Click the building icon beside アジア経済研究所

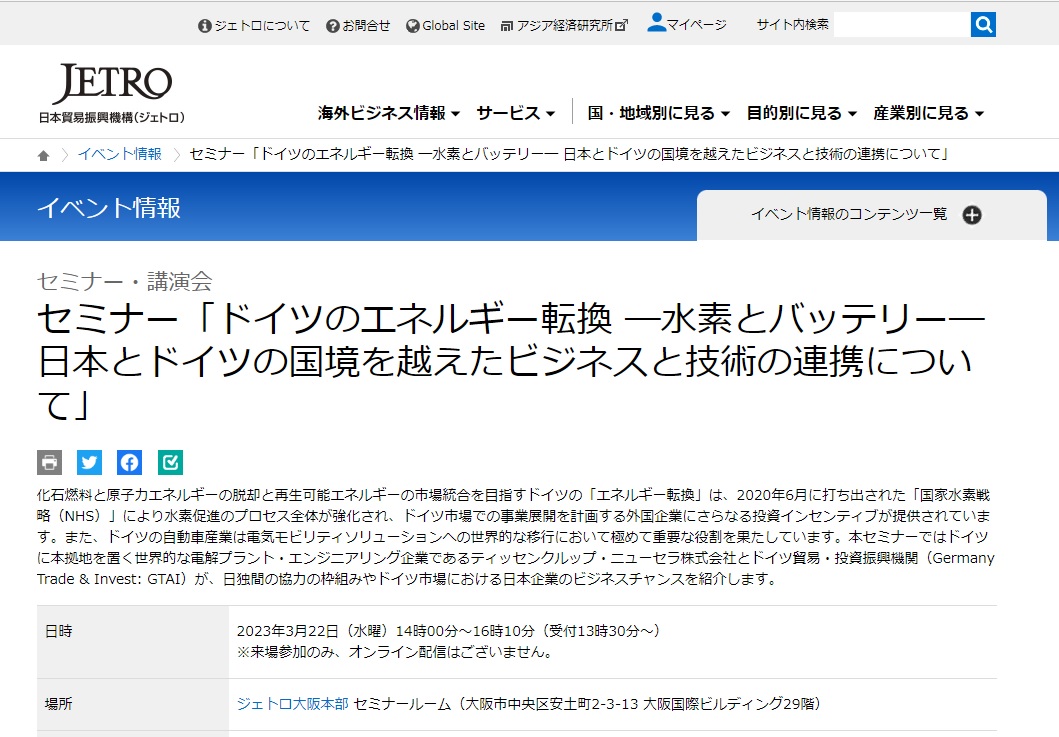[507, 26]
